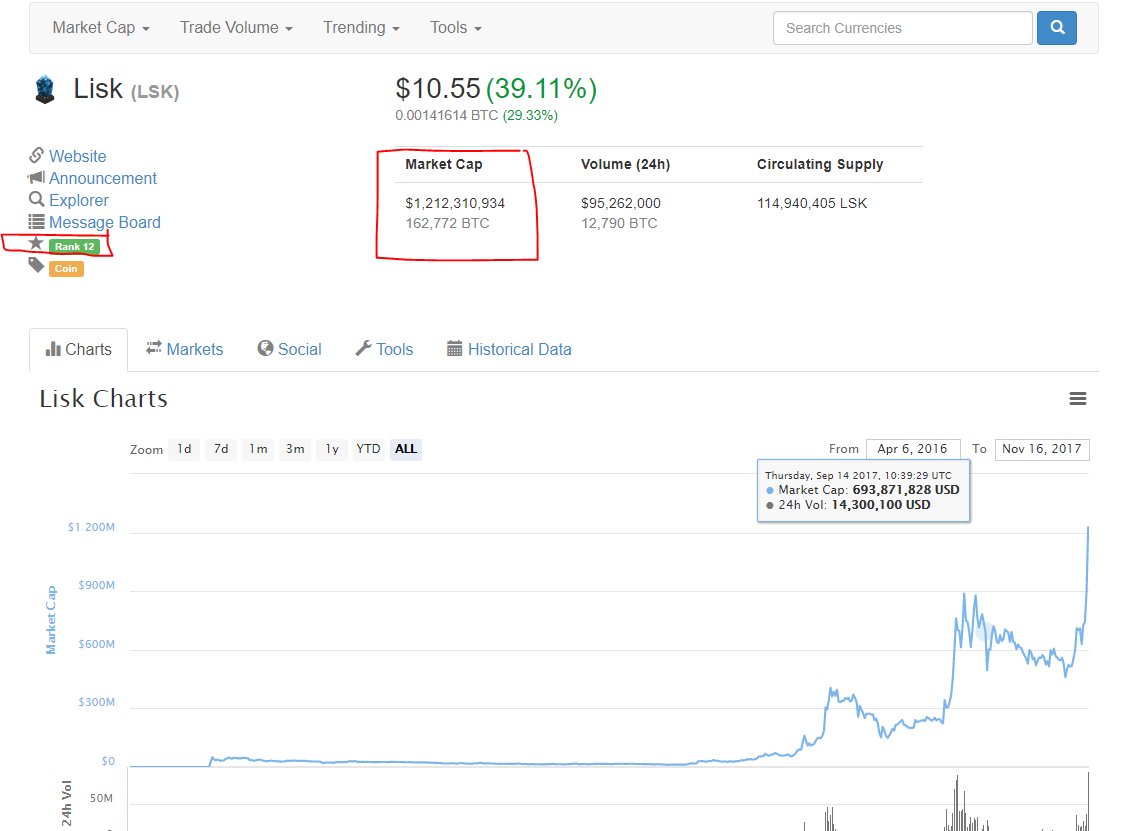The height and width of the screenshot is (831, 1143).
Task: Open the Market Cap dropdown menu
Action: coord(101,28)
